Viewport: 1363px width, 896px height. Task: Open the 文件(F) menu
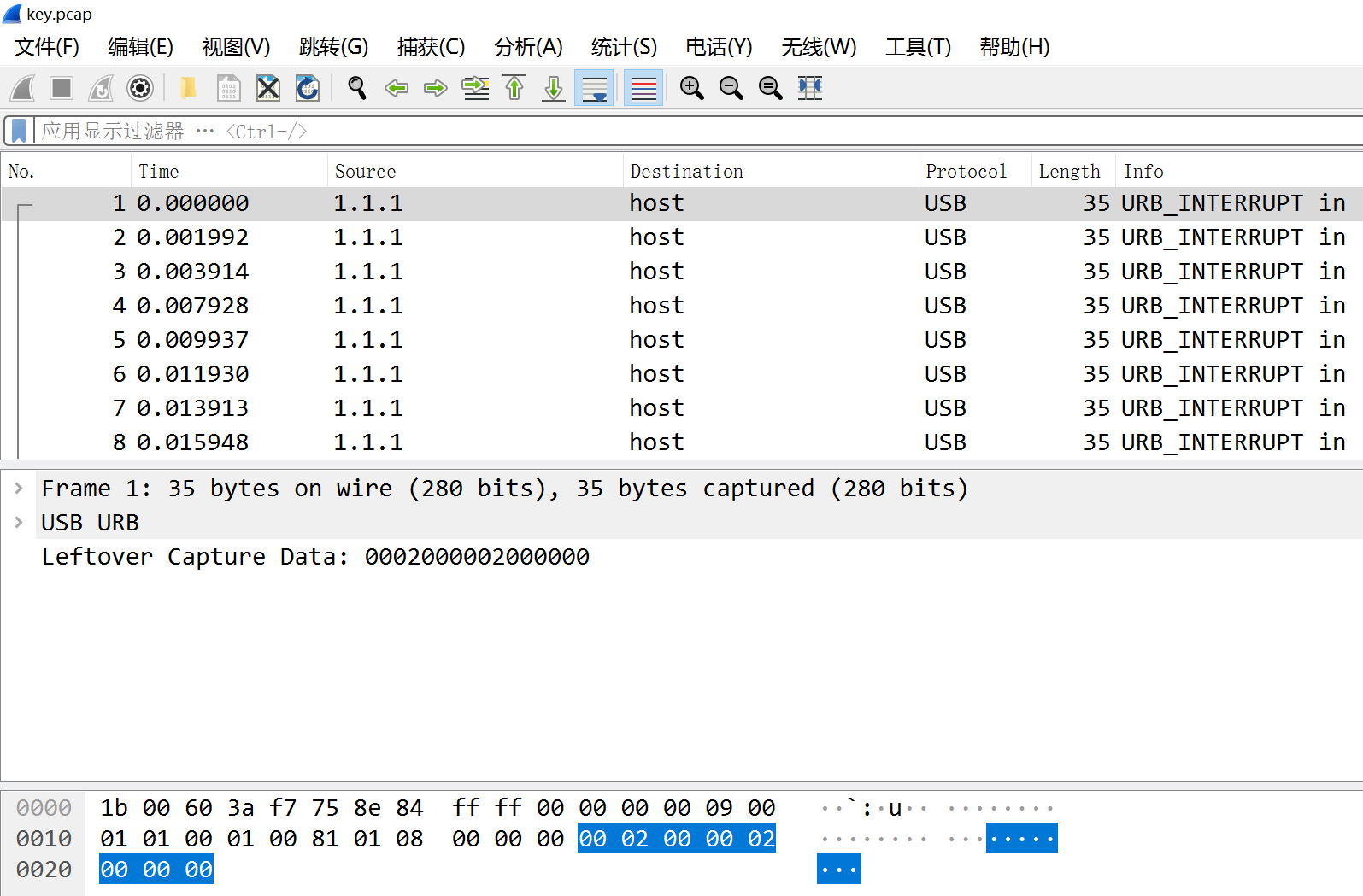pos(47,47)
